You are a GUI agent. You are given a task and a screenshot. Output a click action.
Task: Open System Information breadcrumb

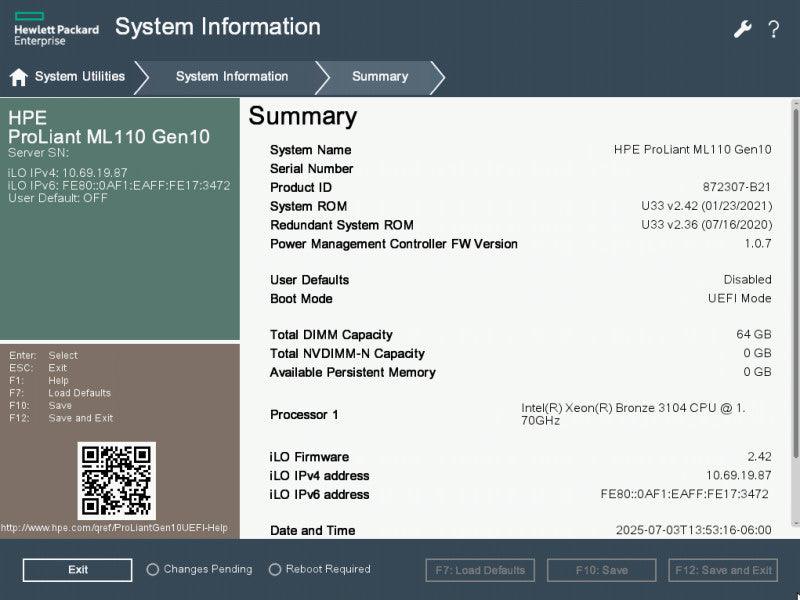click(x=232, y=77)
